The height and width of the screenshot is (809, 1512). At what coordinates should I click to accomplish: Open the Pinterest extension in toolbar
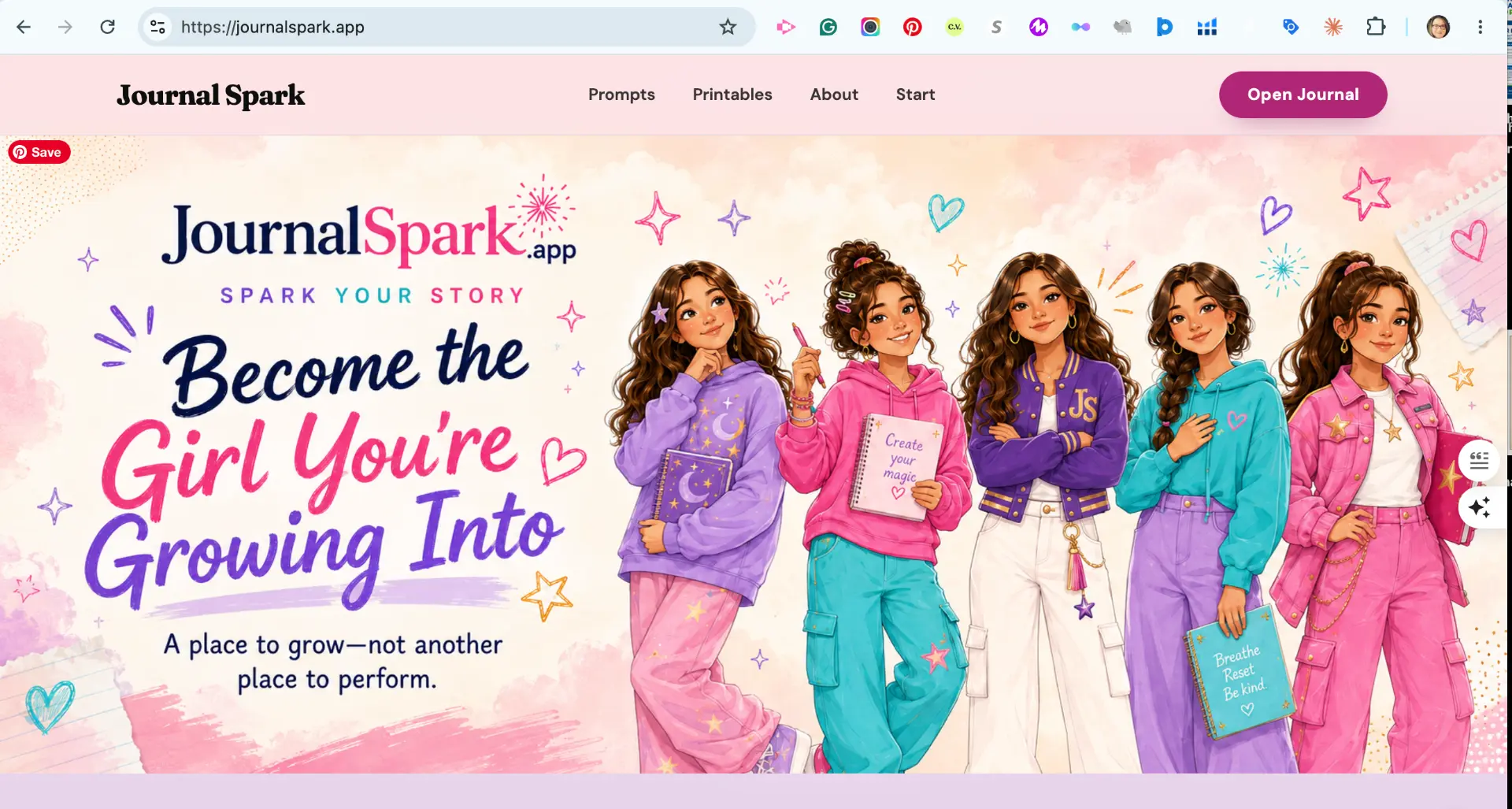[x=912, y=27]
